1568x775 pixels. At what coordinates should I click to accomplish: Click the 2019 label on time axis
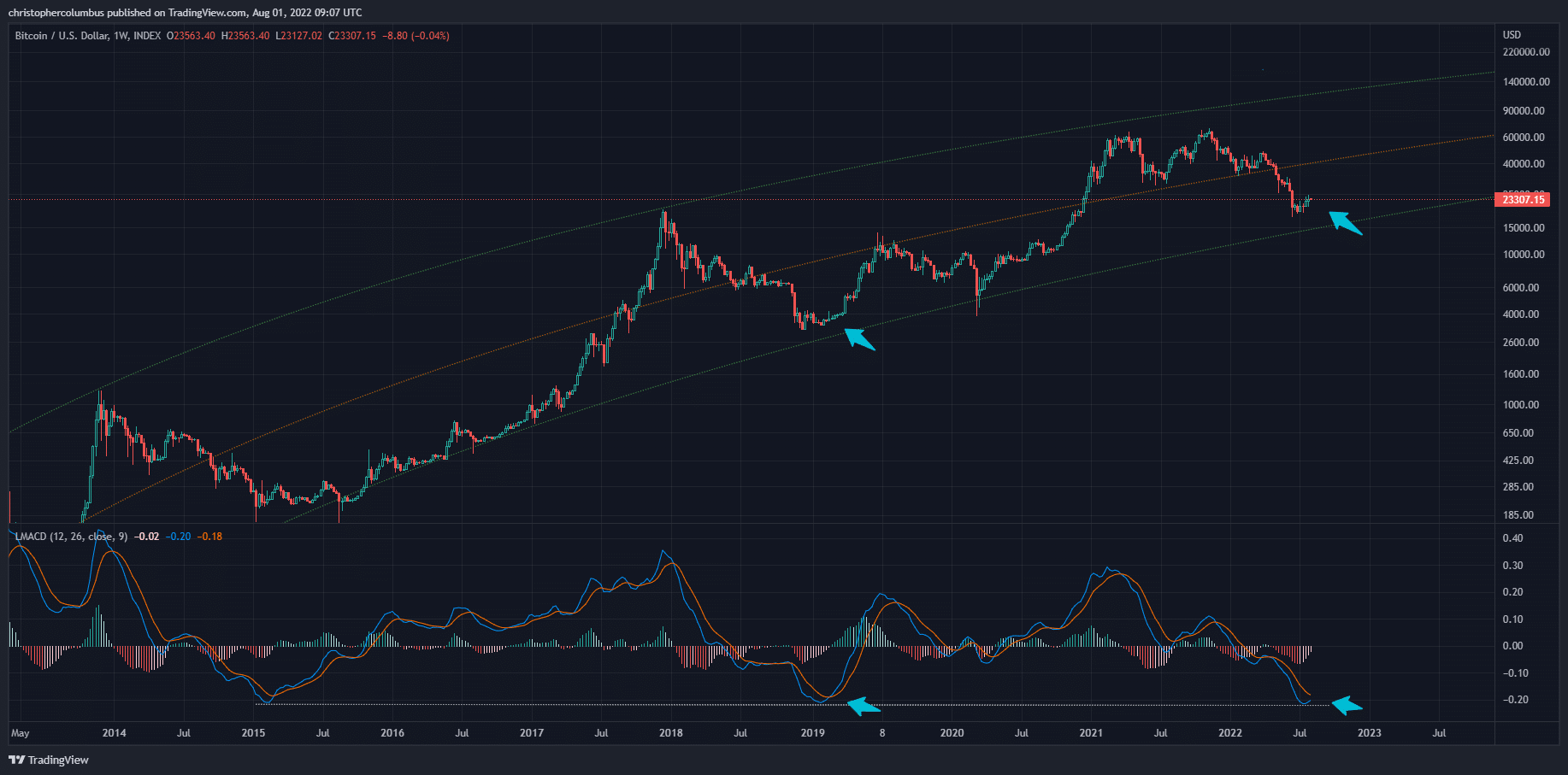[x=813, y=733]
